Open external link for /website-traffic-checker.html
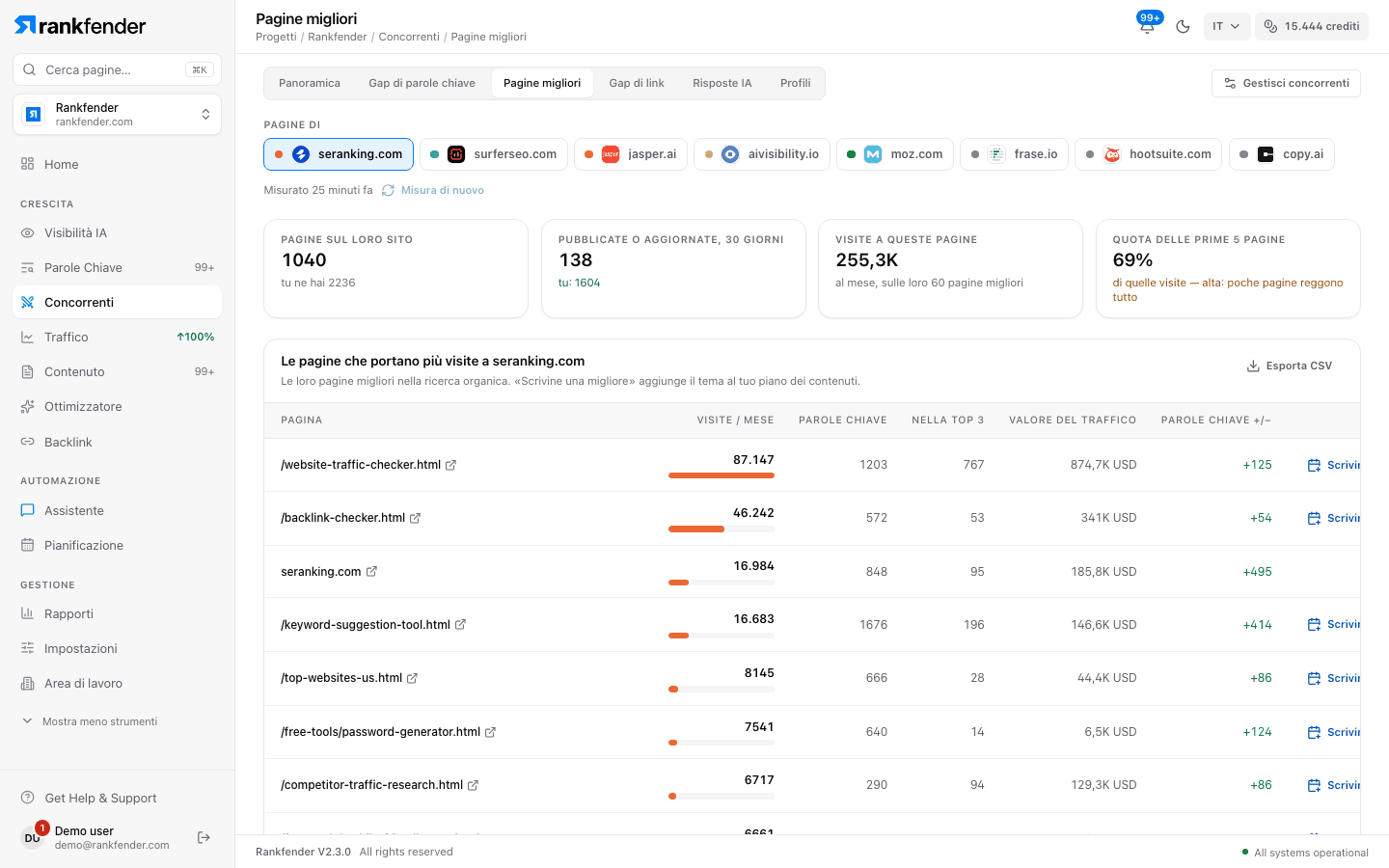 (450, 465)
